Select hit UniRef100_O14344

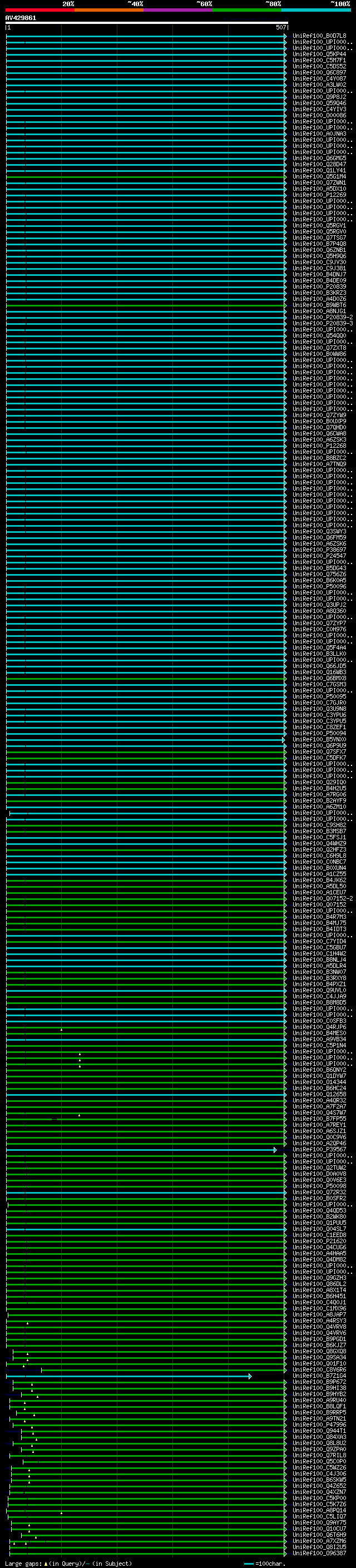(x=319, y=1082)
